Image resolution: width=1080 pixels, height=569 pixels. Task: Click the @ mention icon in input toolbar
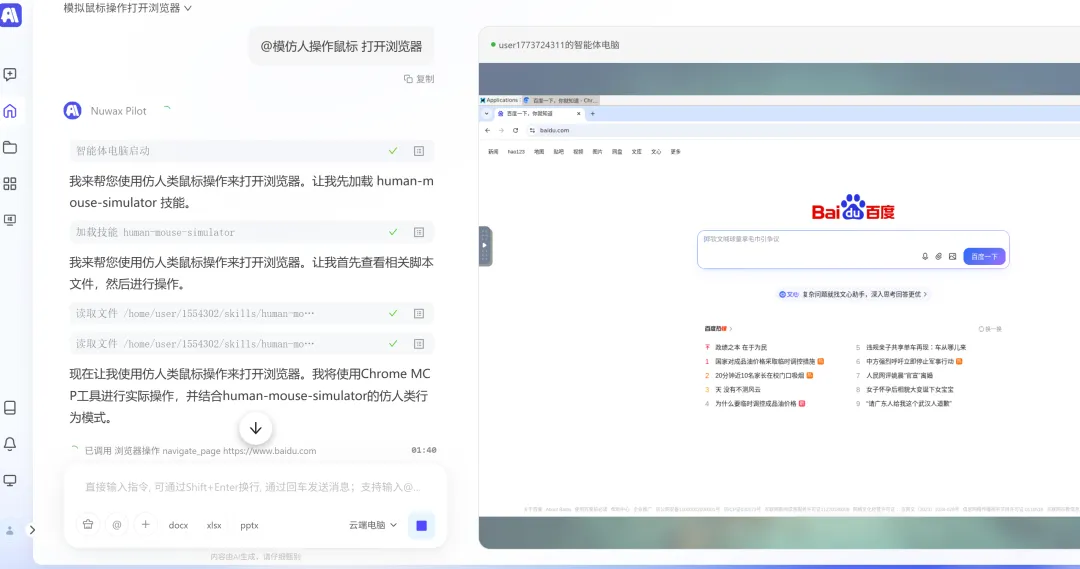pos(117,525)
